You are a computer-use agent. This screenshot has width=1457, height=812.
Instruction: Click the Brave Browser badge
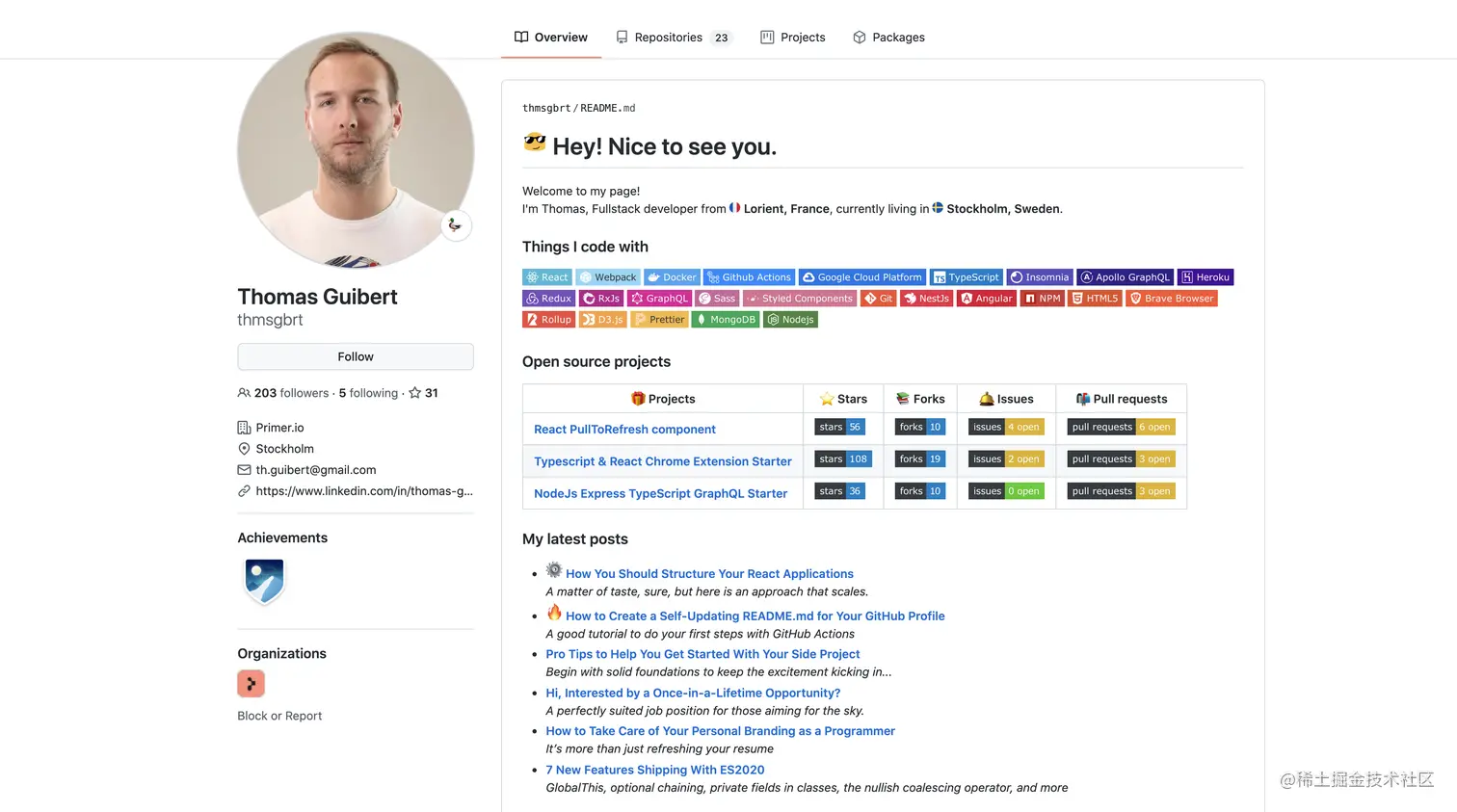click(x=1172, y=299)
